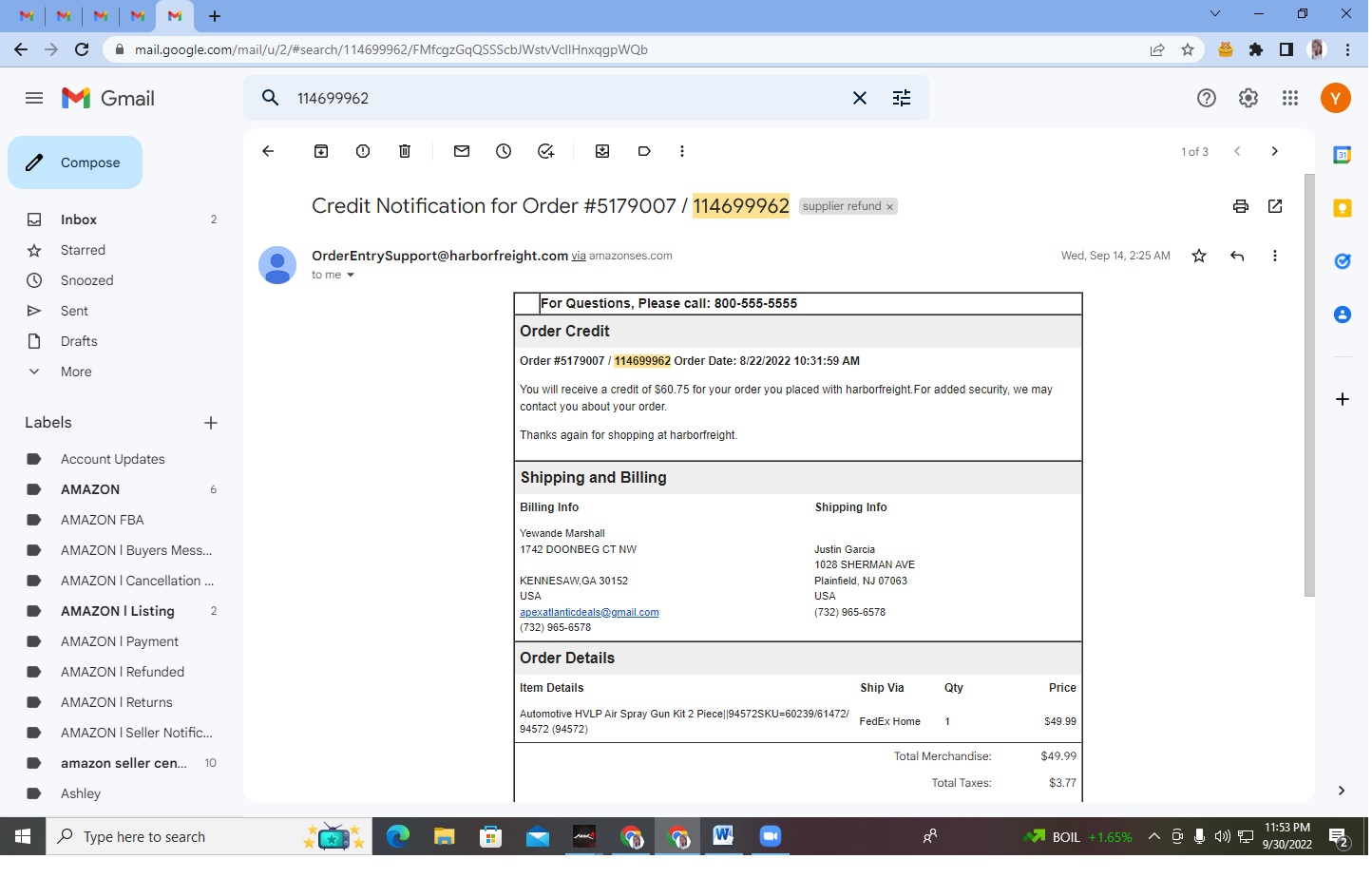Image resolution: width=1372 pixels, height=878 pixels.
Task: Open Microsoft Word from the taskbar
Action: 723,836
